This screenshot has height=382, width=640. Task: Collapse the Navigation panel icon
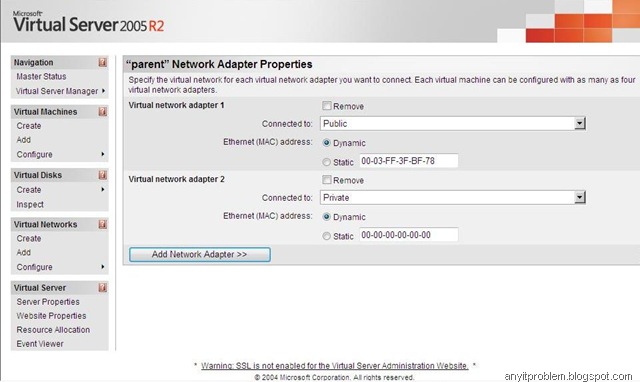click(x=102, y=62)
